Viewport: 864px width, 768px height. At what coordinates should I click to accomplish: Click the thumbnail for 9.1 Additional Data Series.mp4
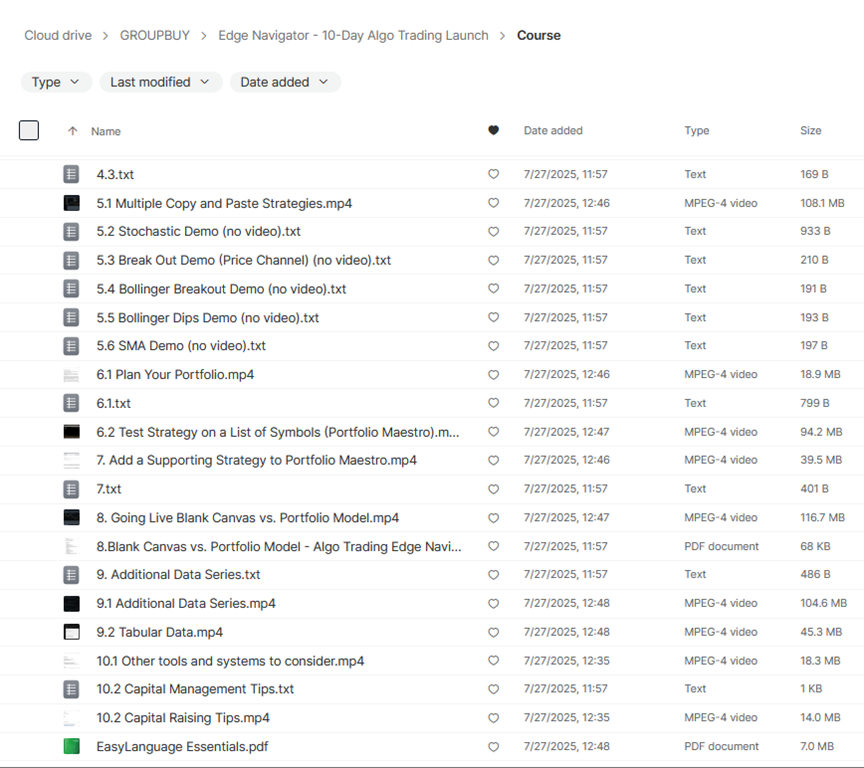pos(71,603)
